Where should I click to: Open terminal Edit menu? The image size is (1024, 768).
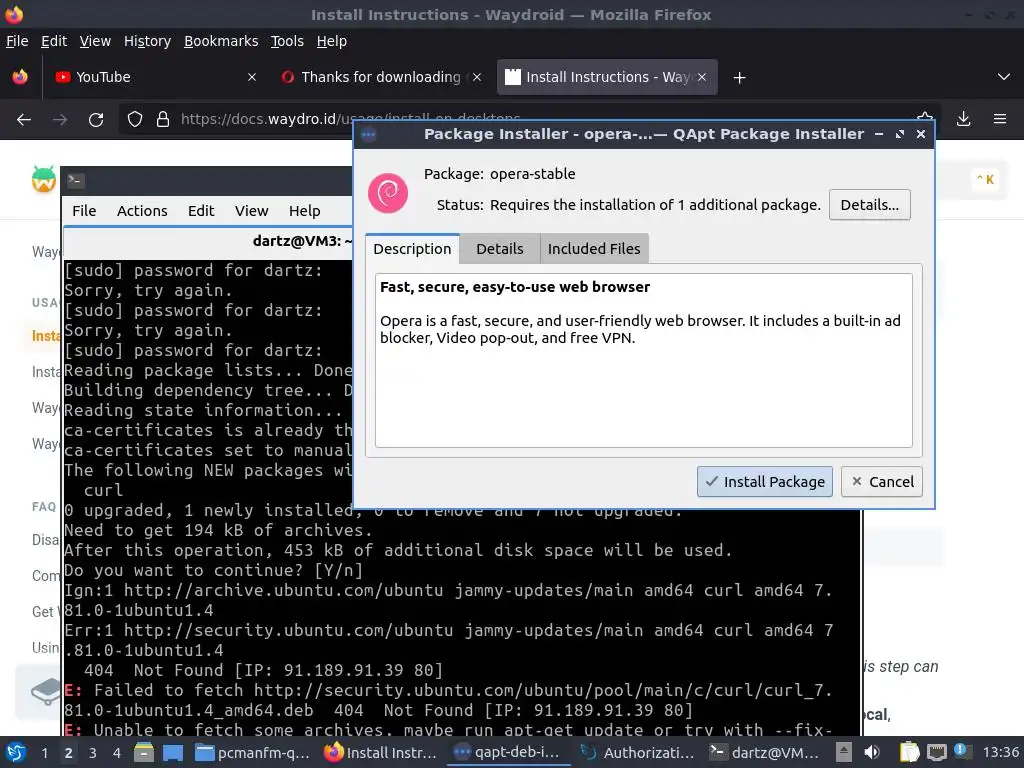coord(201,211)
